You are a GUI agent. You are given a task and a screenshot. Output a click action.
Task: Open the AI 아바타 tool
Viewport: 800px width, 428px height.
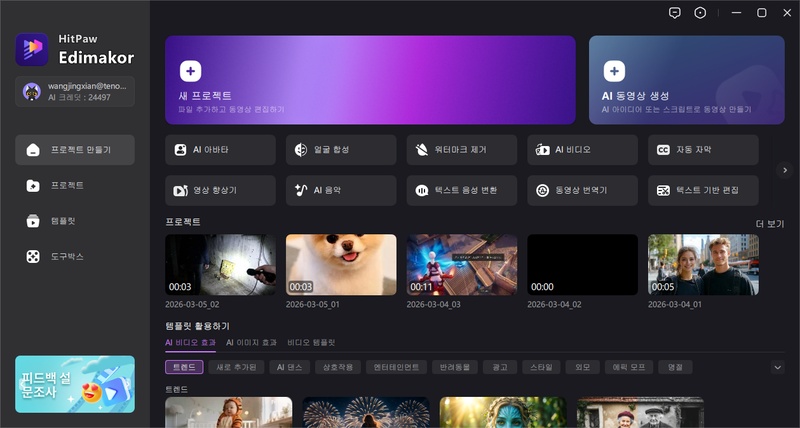(220, 150)
